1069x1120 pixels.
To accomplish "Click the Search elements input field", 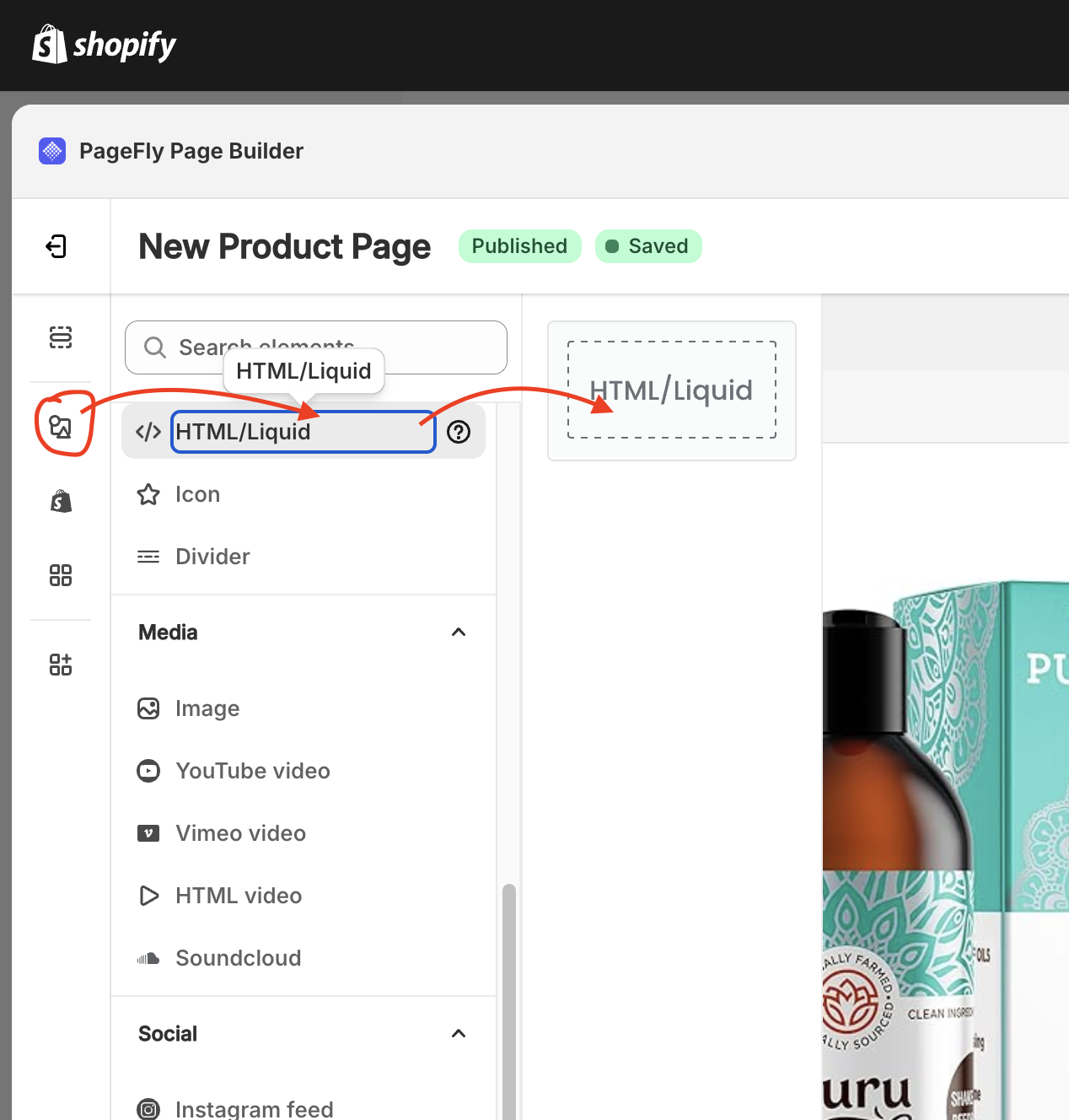I will [x=316, y=347].
